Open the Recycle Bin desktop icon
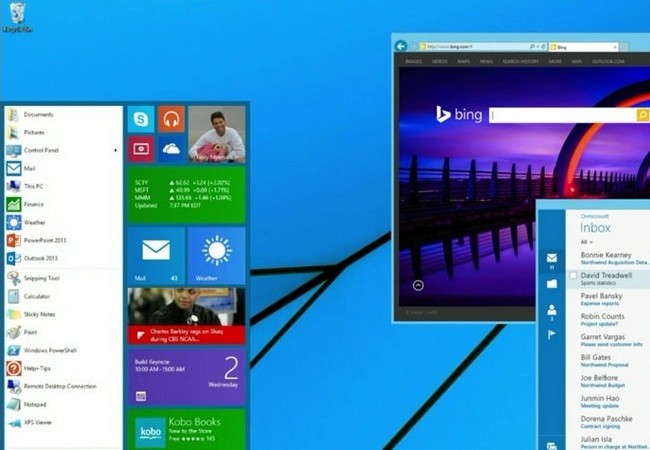 tap(17, 17)
